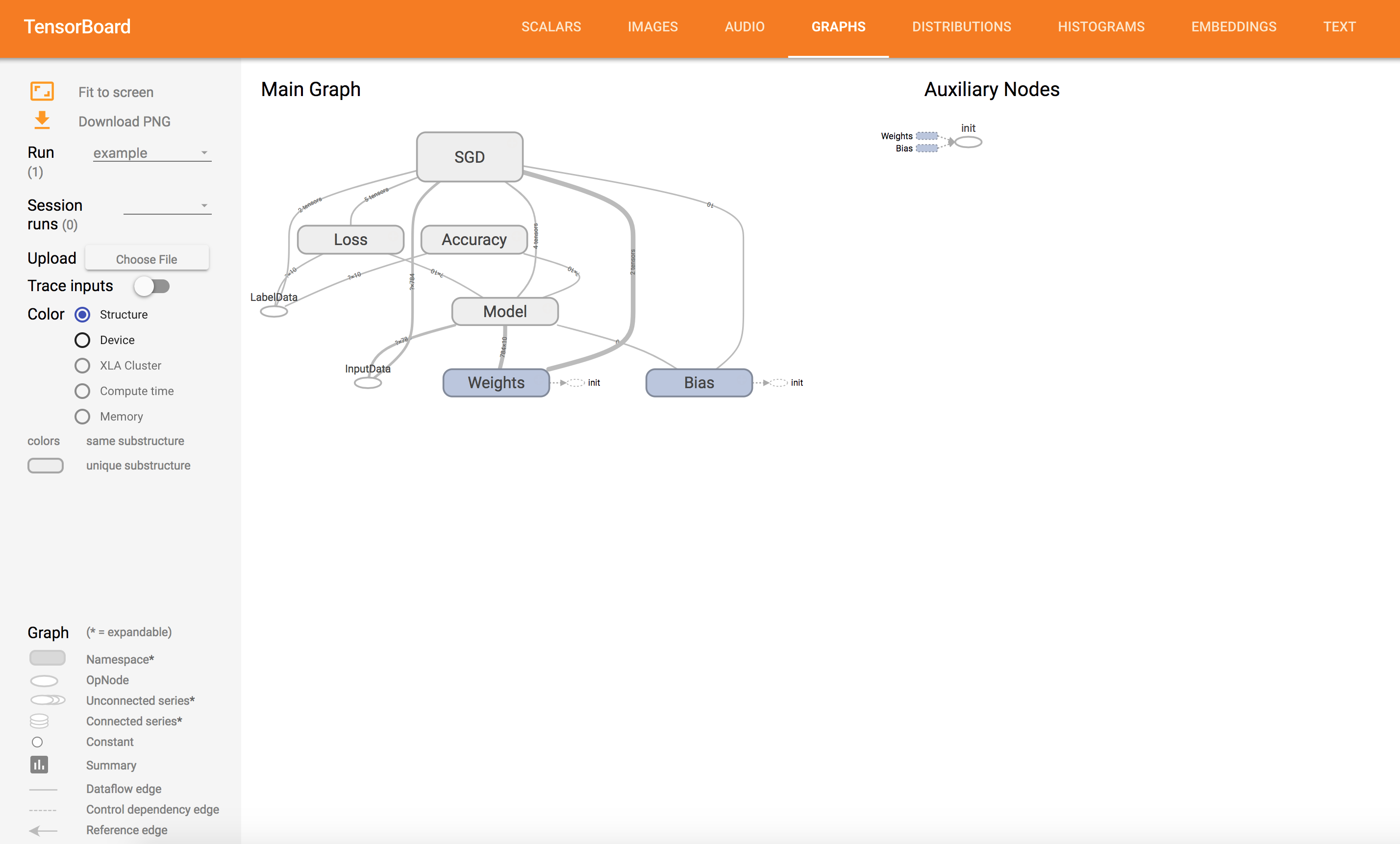
Task: Select the Weights namespace node
Action: (x=496, y=383)
